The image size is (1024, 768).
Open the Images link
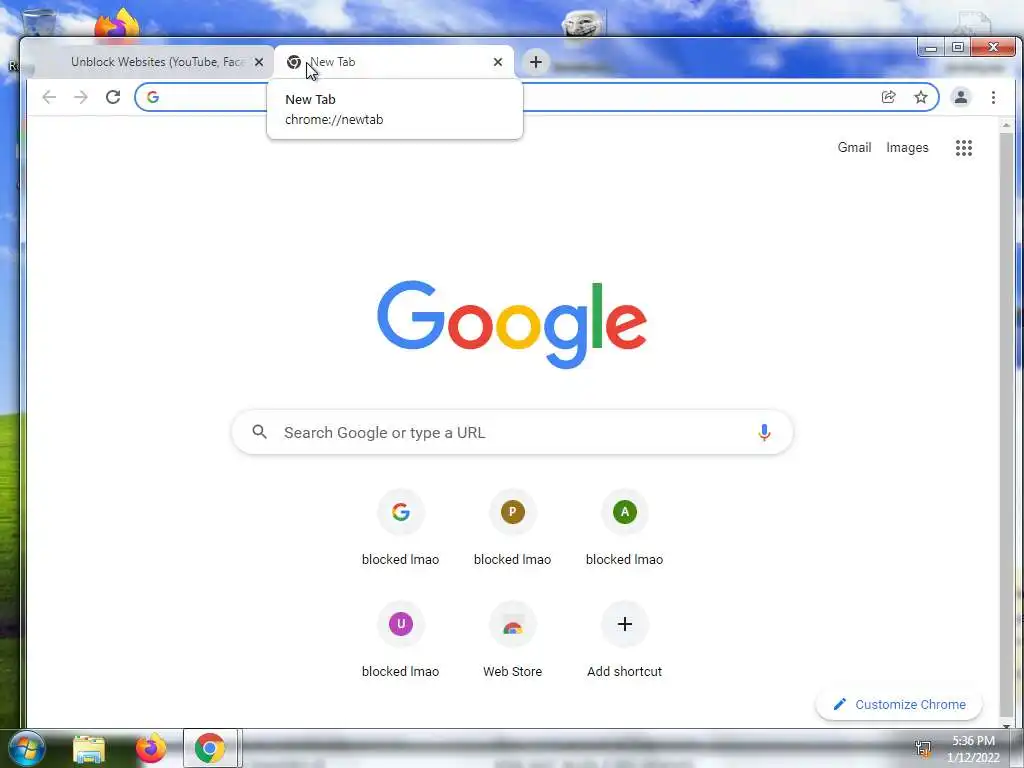pyautogui.click(x=907, y=148)
